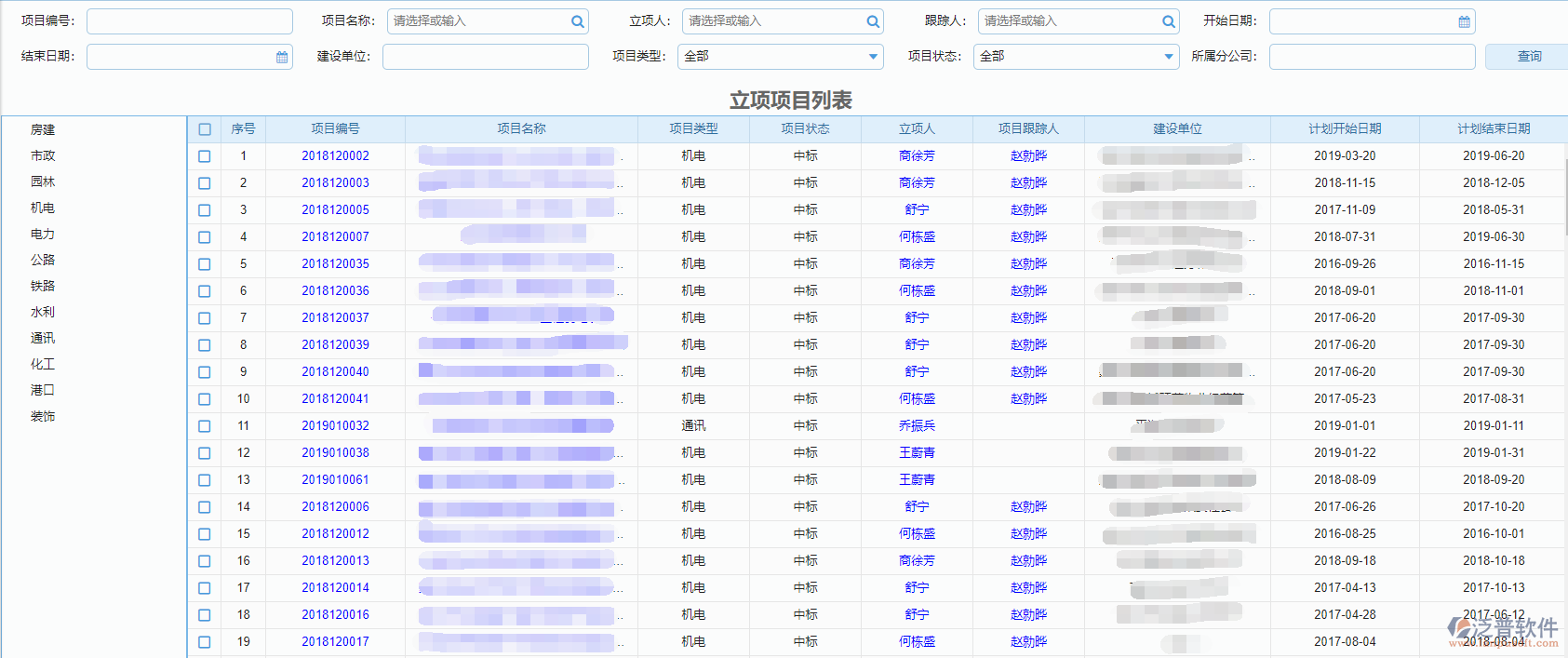Screen dimensions: 1568x658
Task: Select 市政 in the left category list
Action: (43, 155)
